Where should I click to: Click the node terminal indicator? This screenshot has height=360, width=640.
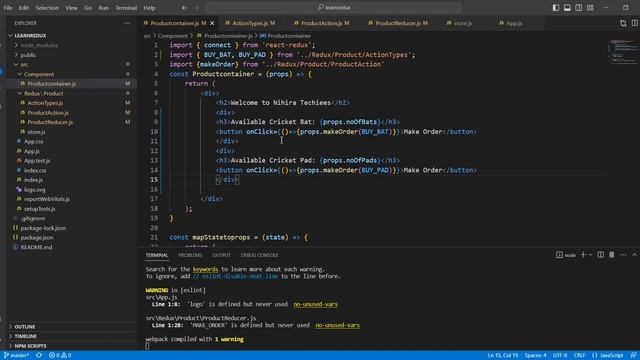(566, 255)
